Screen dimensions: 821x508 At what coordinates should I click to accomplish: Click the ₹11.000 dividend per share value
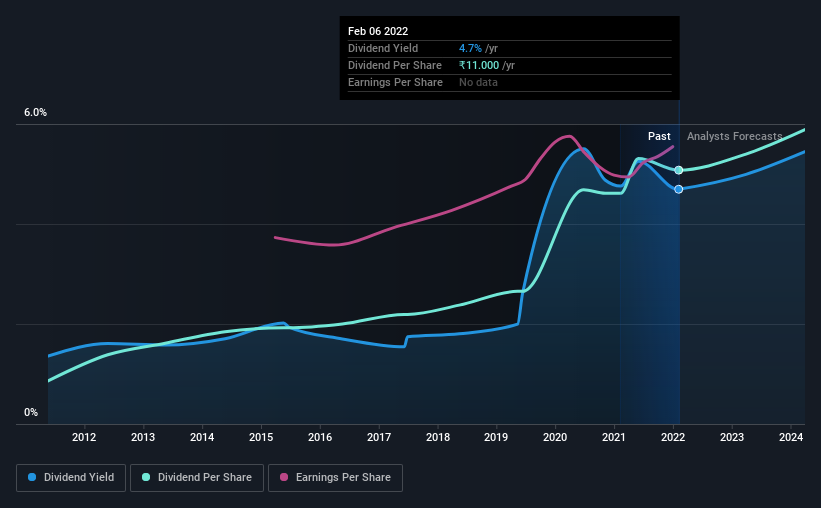pos(479,65)
